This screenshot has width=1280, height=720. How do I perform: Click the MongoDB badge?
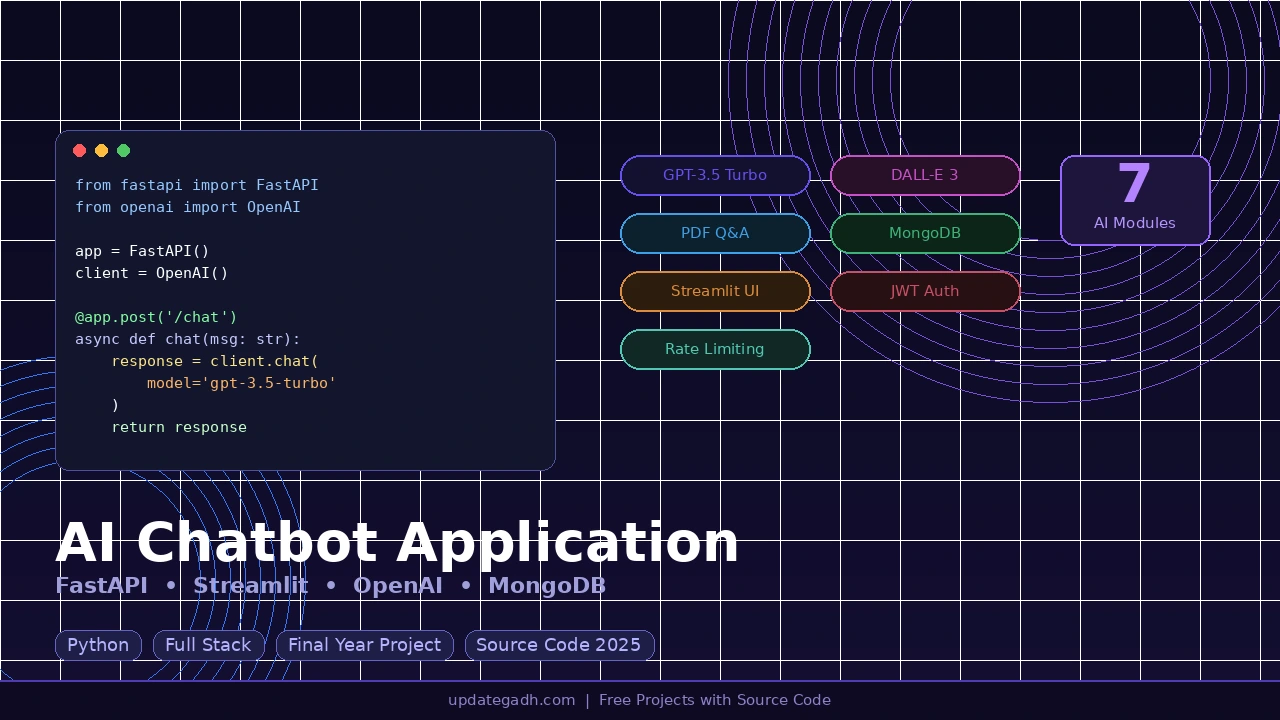click(x=924, y=233)
